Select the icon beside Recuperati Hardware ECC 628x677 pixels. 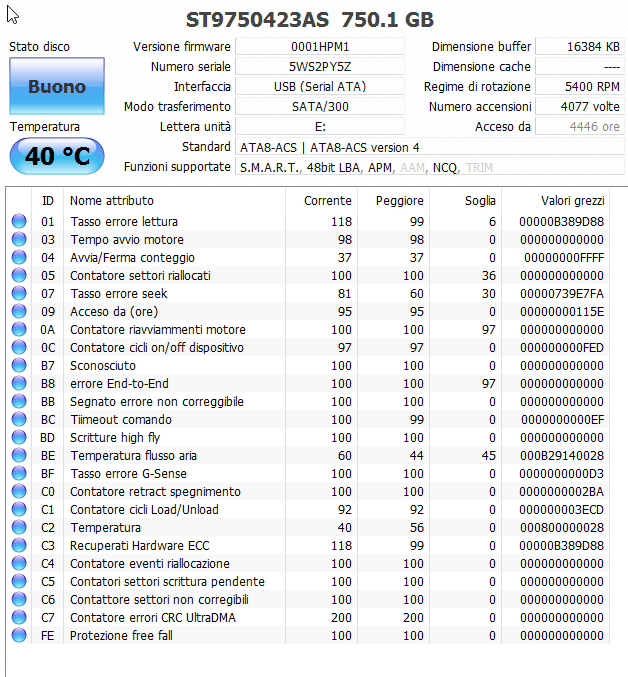tap(19, 545)
